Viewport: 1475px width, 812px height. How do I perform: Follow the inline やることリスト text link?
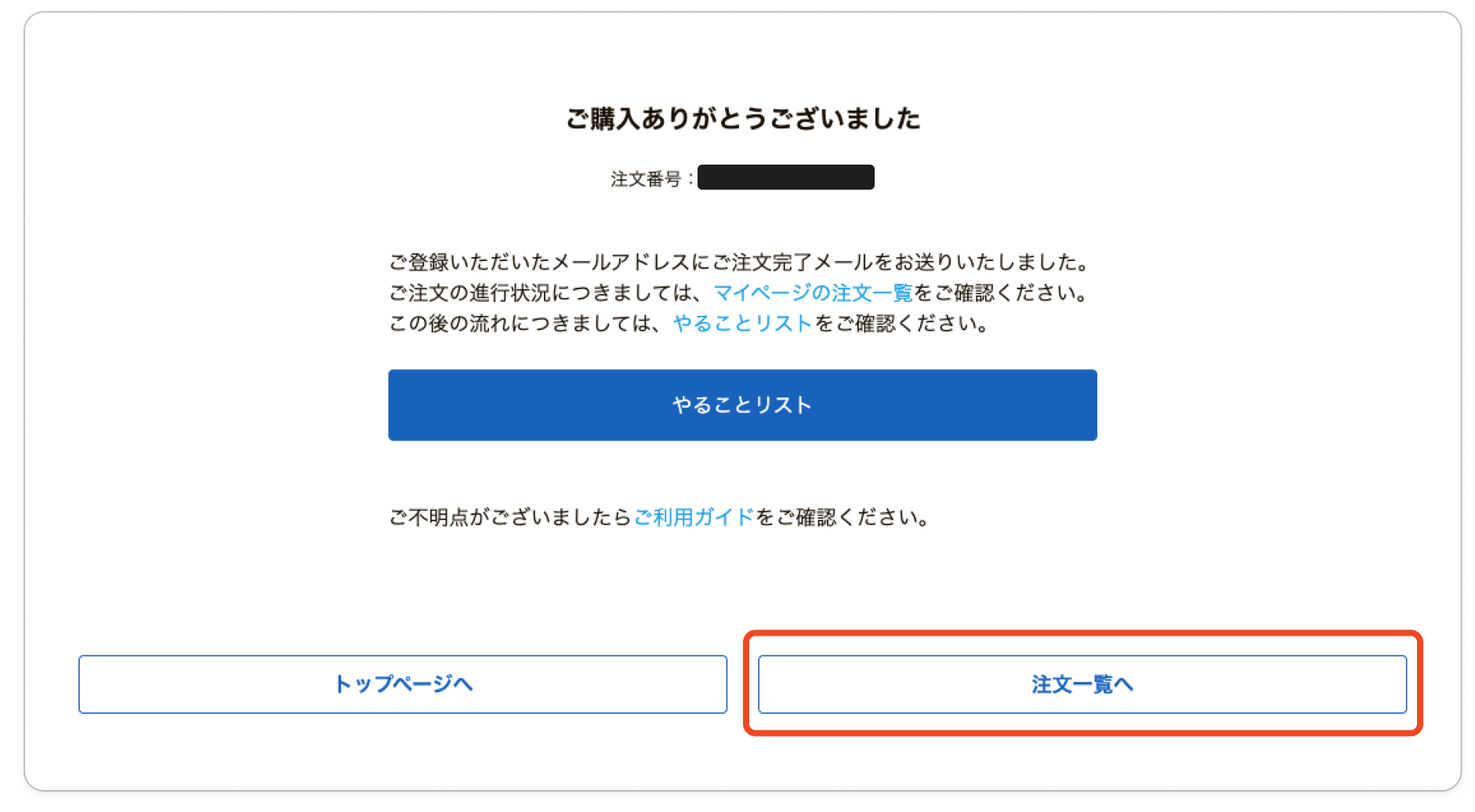click(x=742, y=324)
